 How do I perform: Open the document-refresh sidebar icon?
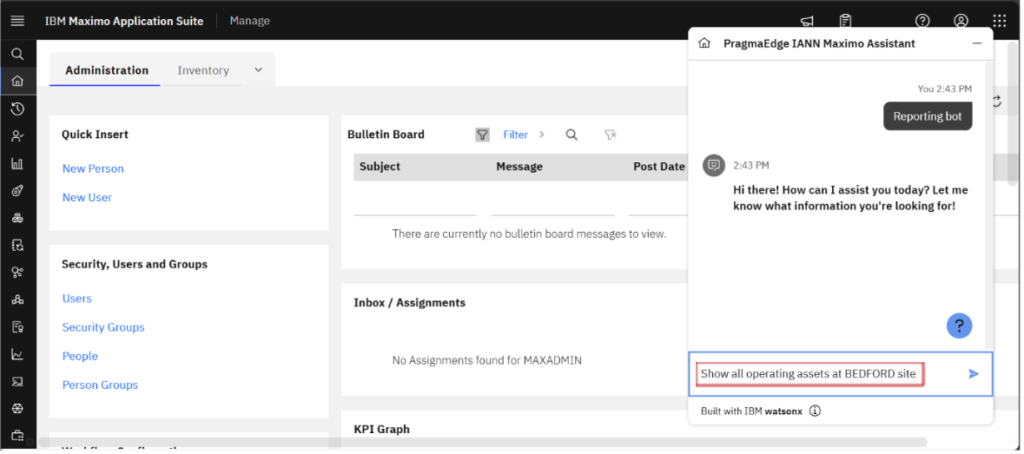(18, 246)
